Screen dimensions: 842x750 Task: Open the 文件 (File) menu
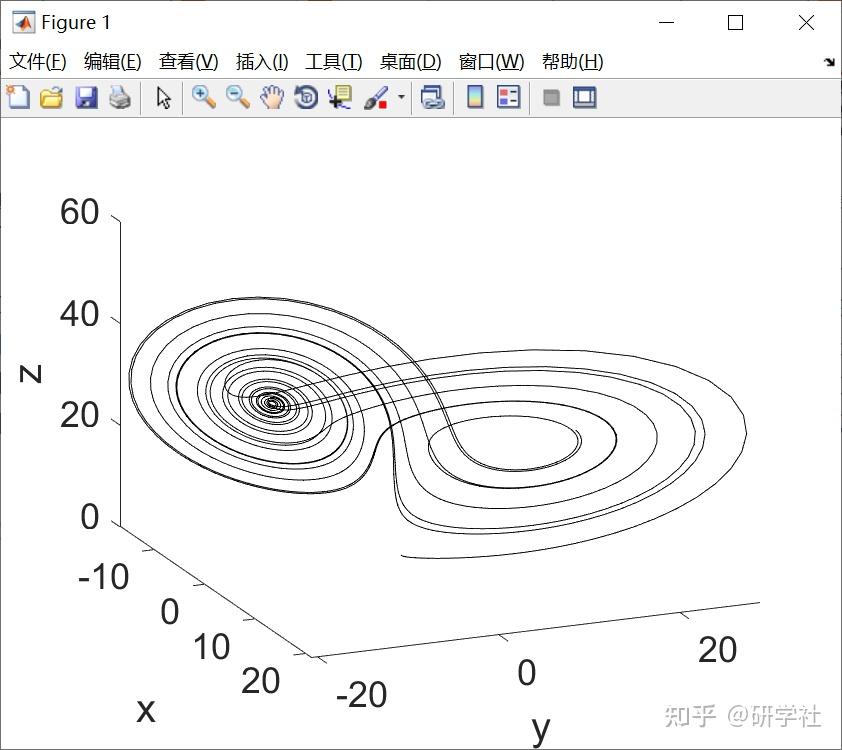tap(37, 61)
